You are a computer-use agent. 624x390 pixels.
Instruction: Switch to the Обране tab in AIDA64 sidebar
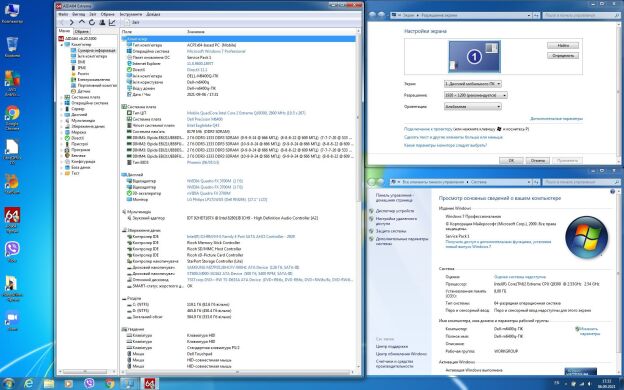tap(82, 31)
